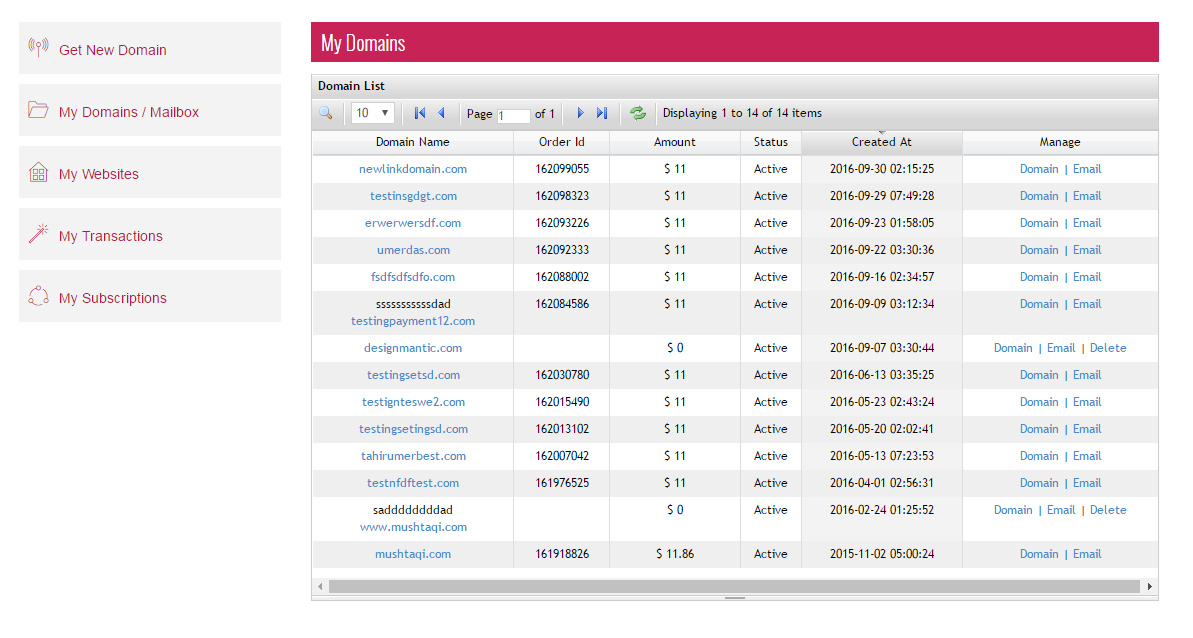The height and width of the screenshot is (638, 1193).
Task: Click the page number input field
Action: [x=514, y=115]
